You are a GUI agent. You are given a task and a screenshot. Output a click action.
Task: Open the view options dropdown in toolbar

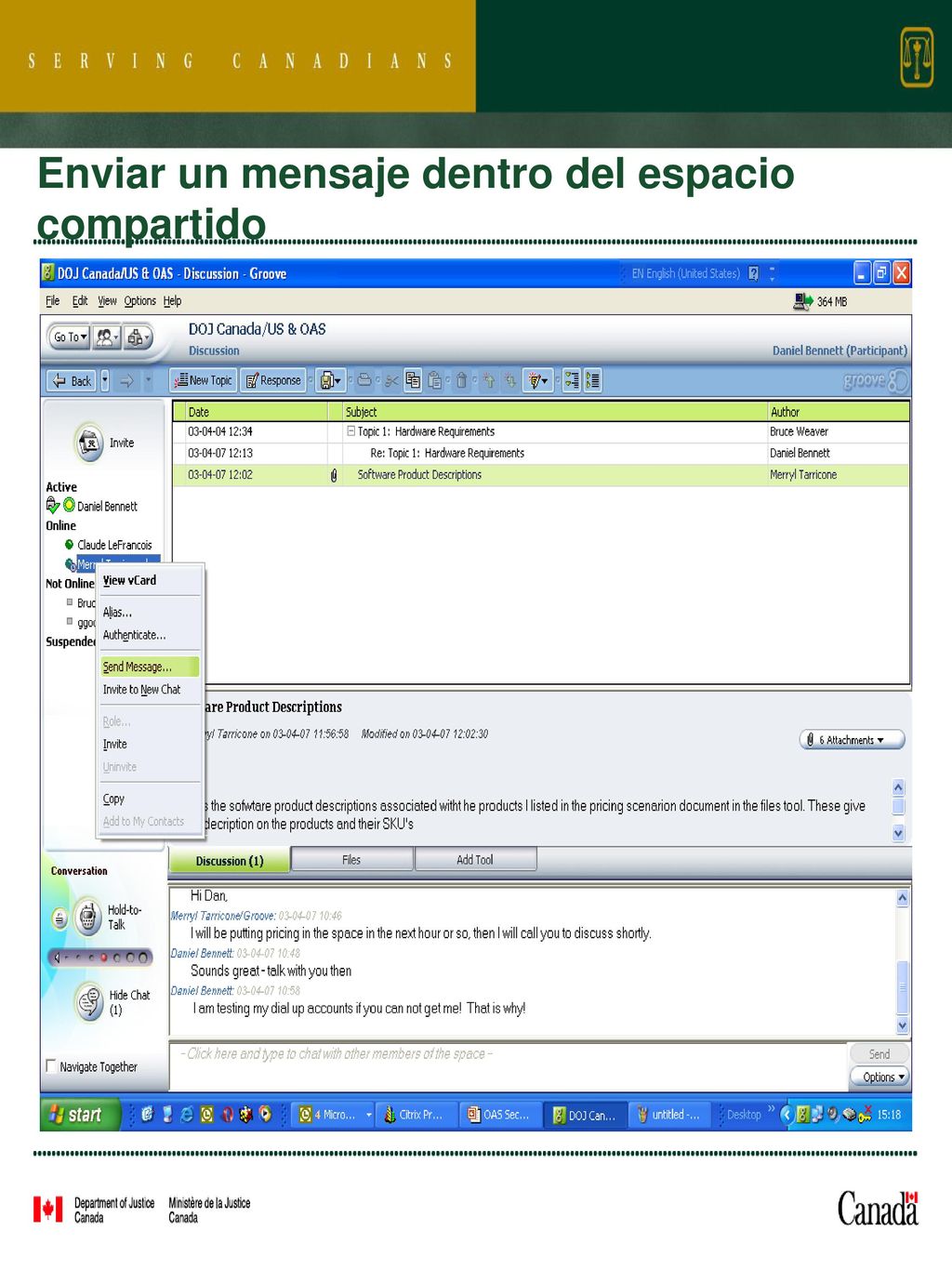tap(331, 380)
